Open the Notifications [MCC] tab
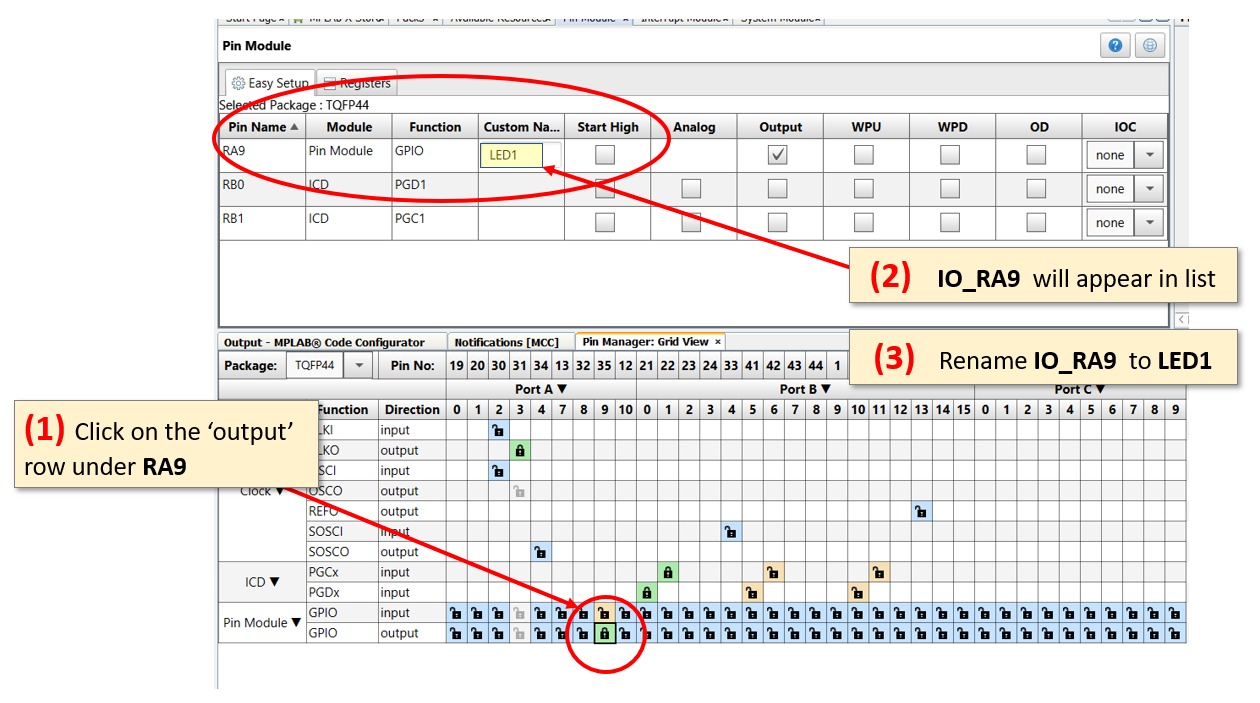The height and width of the screenshot is (703, 1260). [x=506, y=342]
